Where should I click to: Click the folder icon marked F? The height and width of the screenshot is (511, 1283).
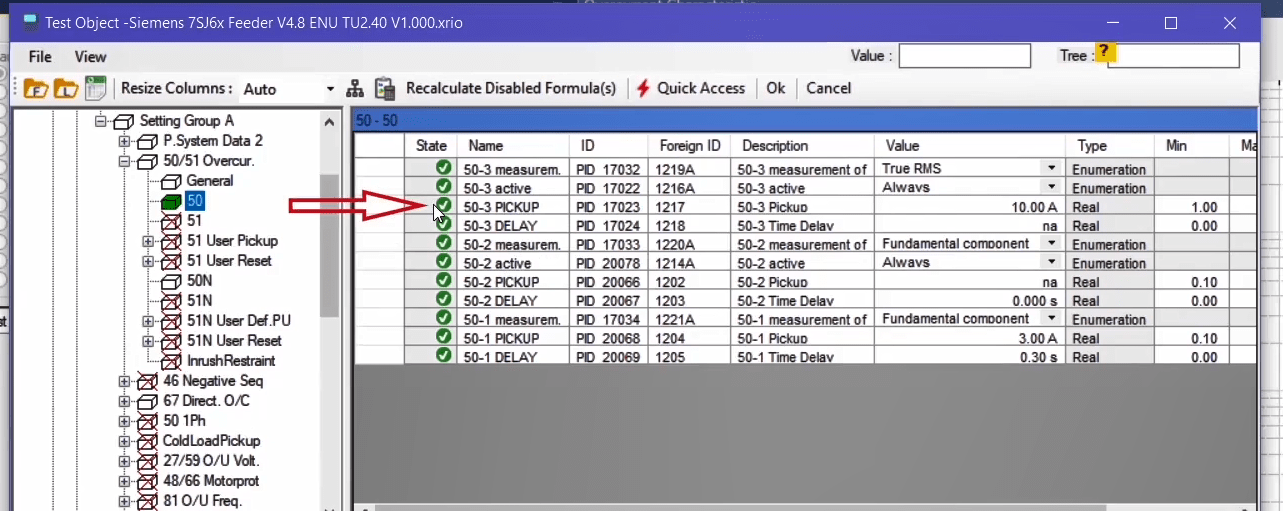point(36,88)
